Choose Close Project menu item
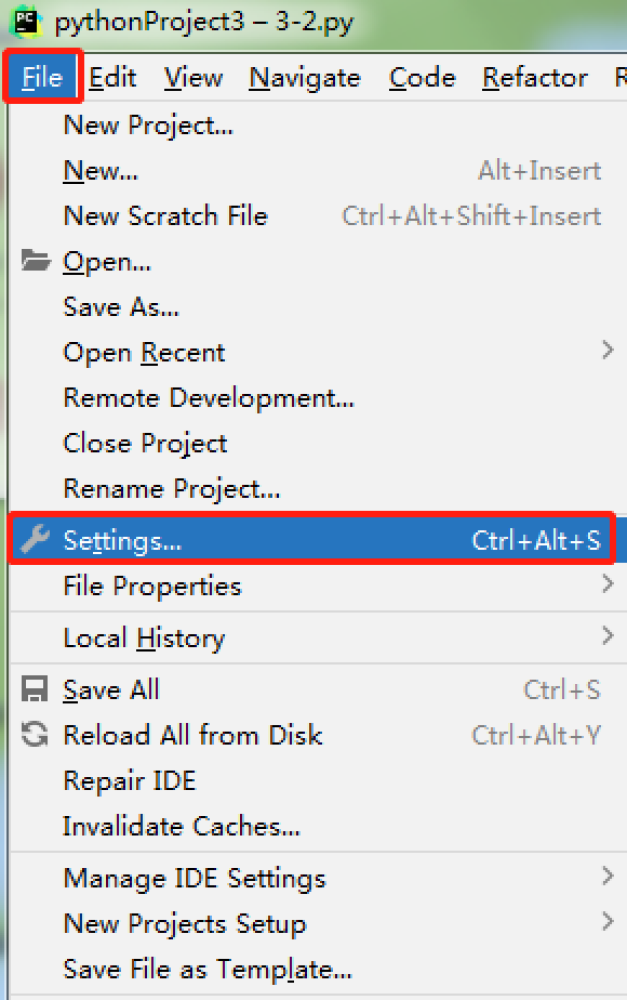627x1000 pixels. click(145, 443)
